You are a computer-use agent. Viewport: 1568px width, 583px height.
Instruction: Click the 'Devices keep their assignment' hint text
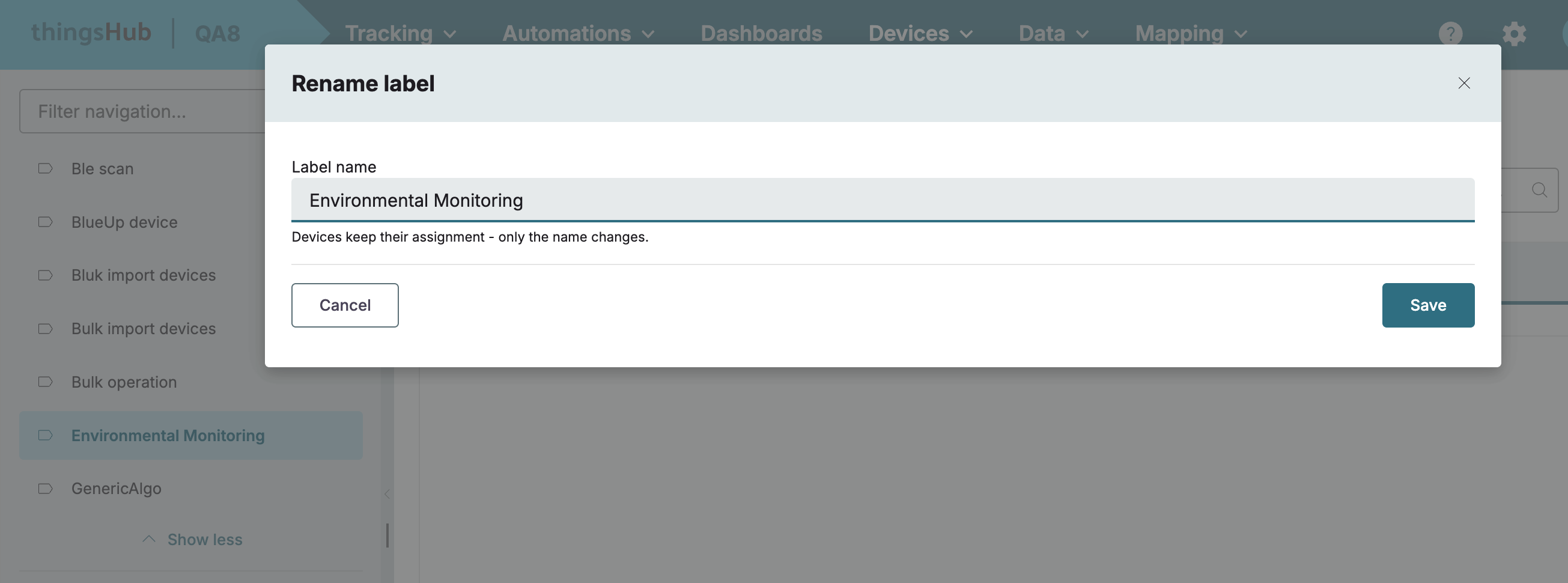click(470, 237)
